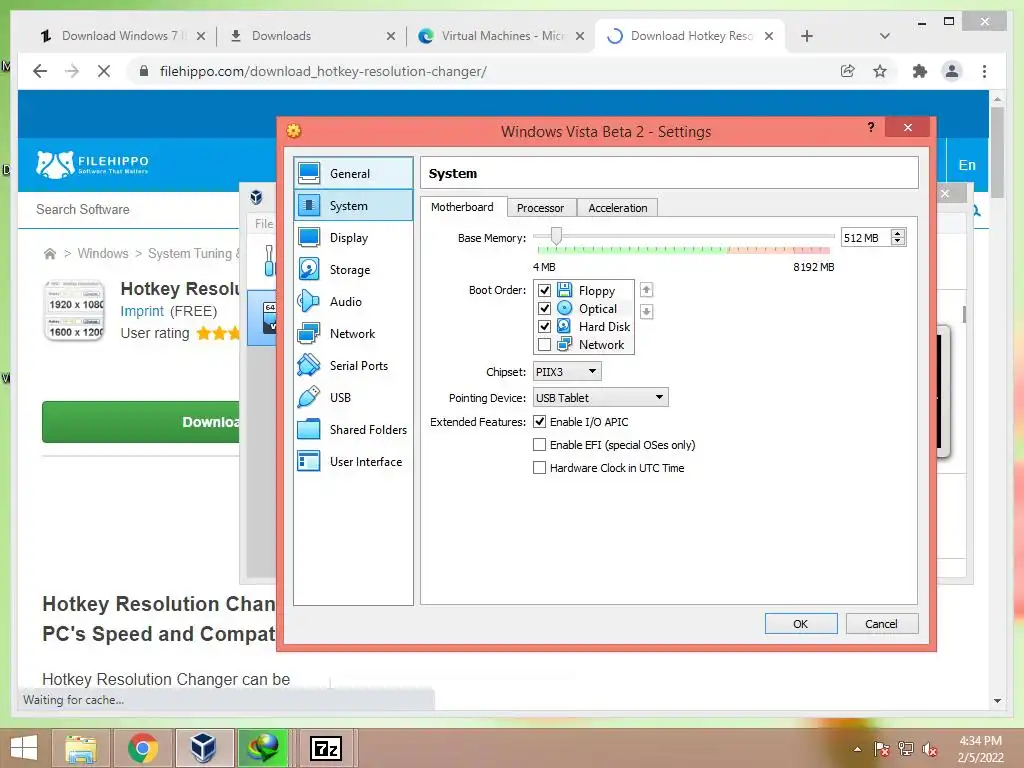Open the Pointing Device dropdown
1024x768 pixels.
[601, 398]
